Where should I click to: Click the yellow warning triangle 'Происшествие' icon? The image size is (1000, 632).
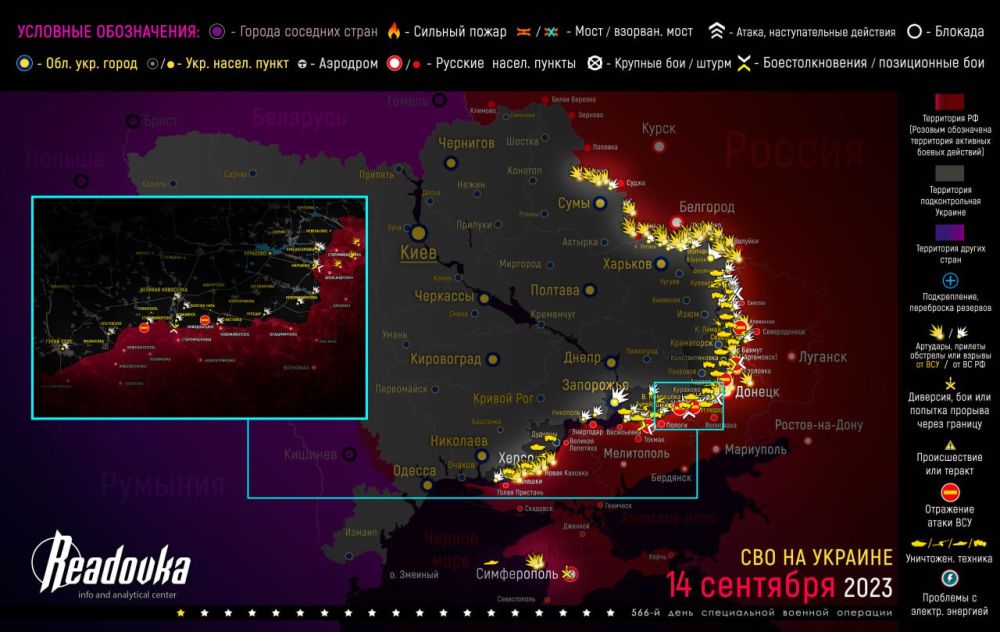click(950, 444)
